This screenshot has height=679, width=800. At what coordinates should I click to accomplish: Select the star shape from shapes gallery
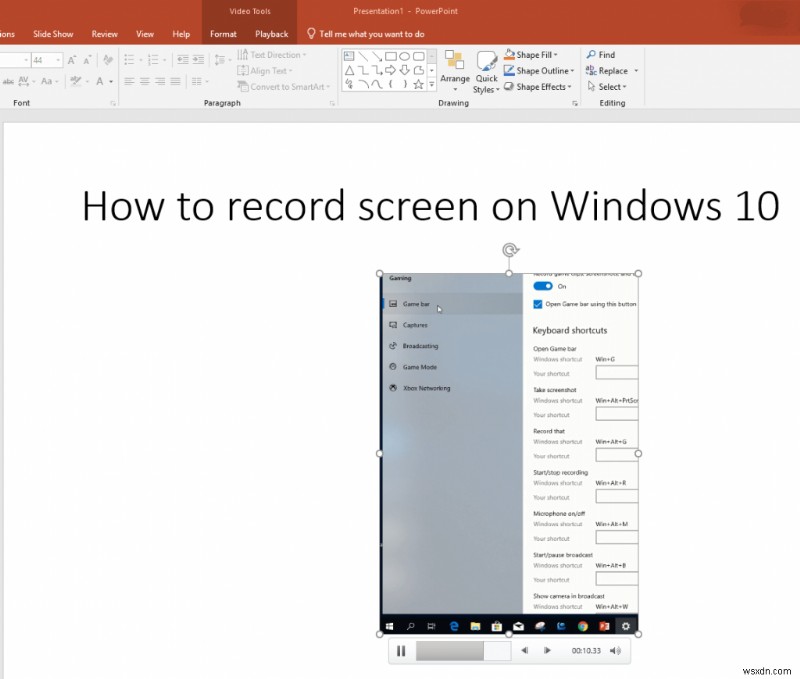tap(418, 84)
